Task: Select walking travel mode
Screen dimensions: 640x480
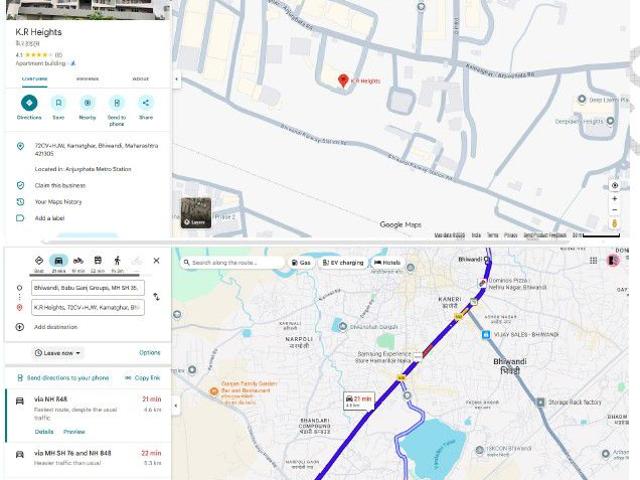Action: (117, 263)
